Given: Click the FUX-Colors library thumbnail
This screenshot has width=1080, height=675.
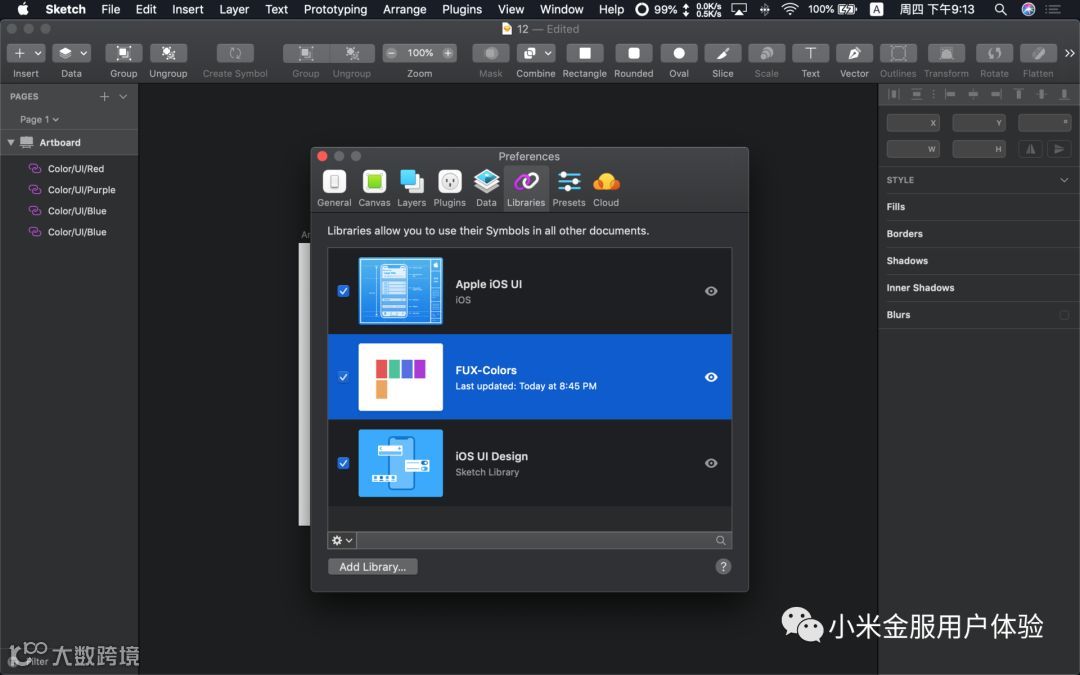Looking at the screenshot, I should point(400,377).
